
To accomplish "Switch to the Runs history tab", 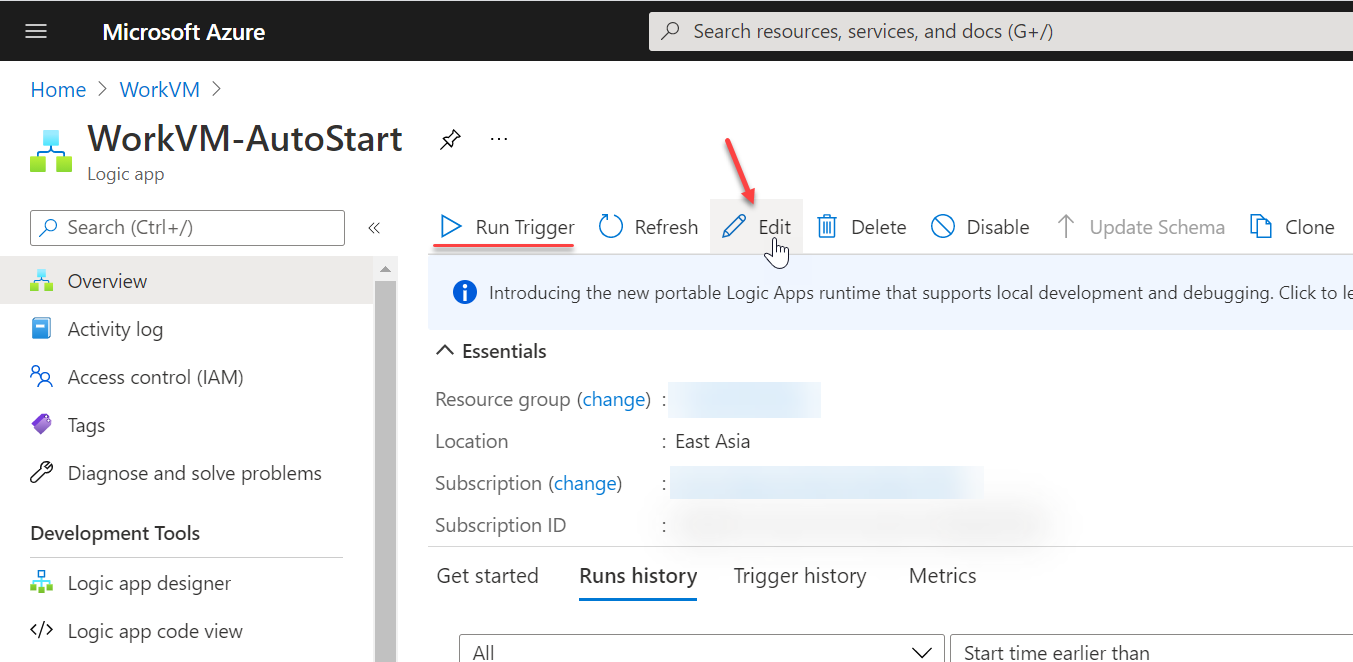I will pos(638,576).
